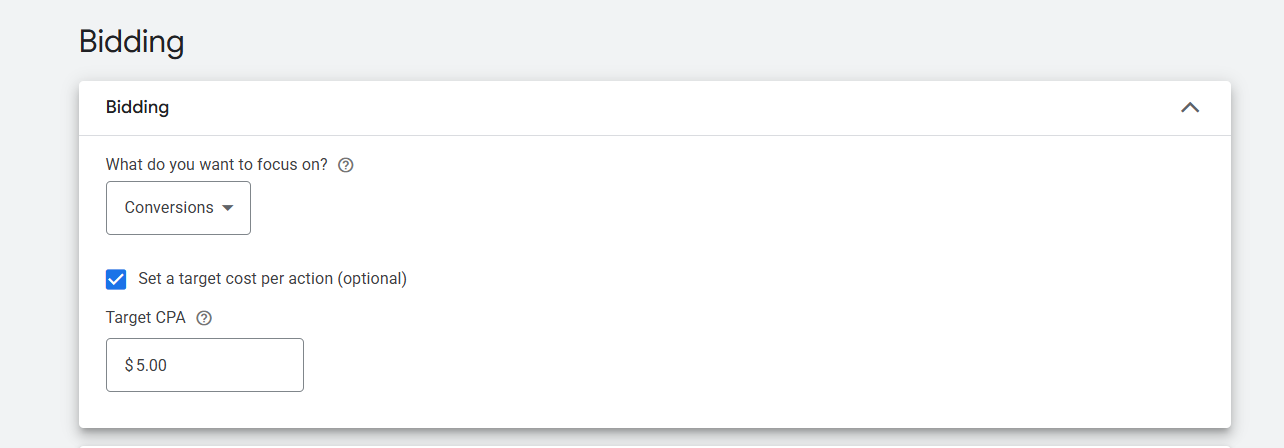This screenshot has height=448, width=1284.
Task: Select the 'Conversions' text in the focus selector
Action: tap(168, 208)
